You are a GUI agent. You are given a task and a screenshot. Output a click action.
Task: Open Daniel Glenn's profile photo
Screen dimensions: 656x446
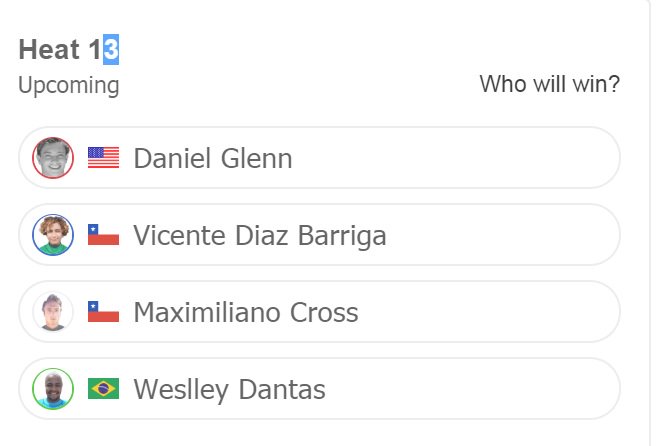pyautogui.click(x=53, y=158)
